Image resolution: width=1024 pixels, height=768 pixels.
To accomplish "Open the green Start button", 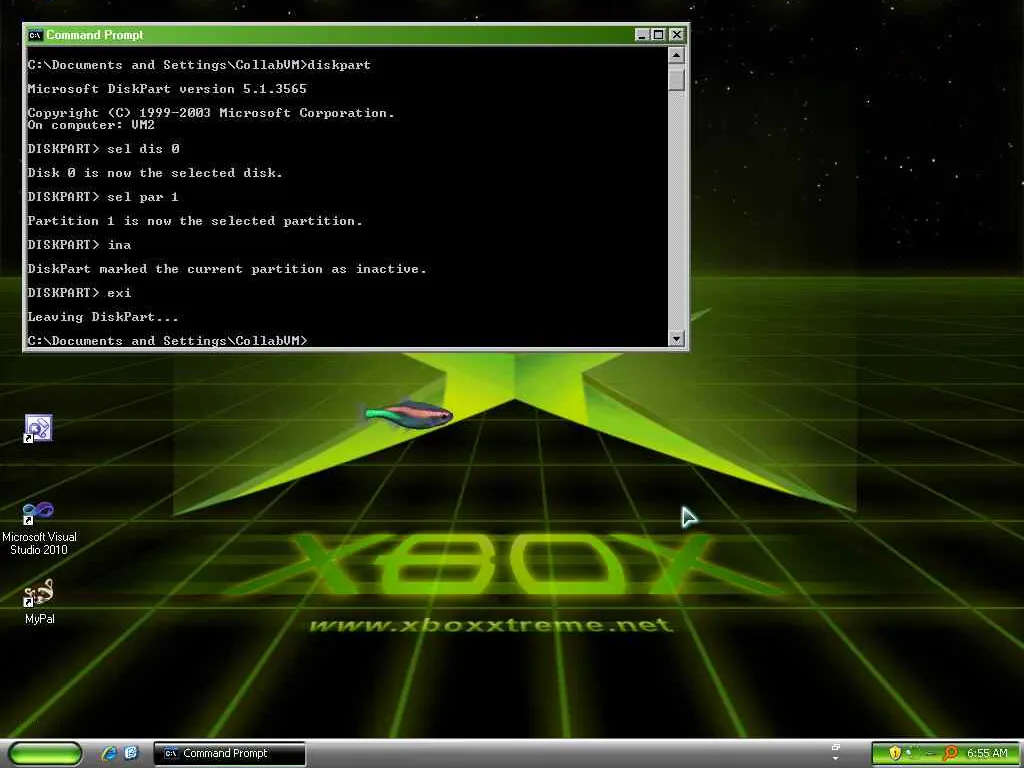I will 45,754.
